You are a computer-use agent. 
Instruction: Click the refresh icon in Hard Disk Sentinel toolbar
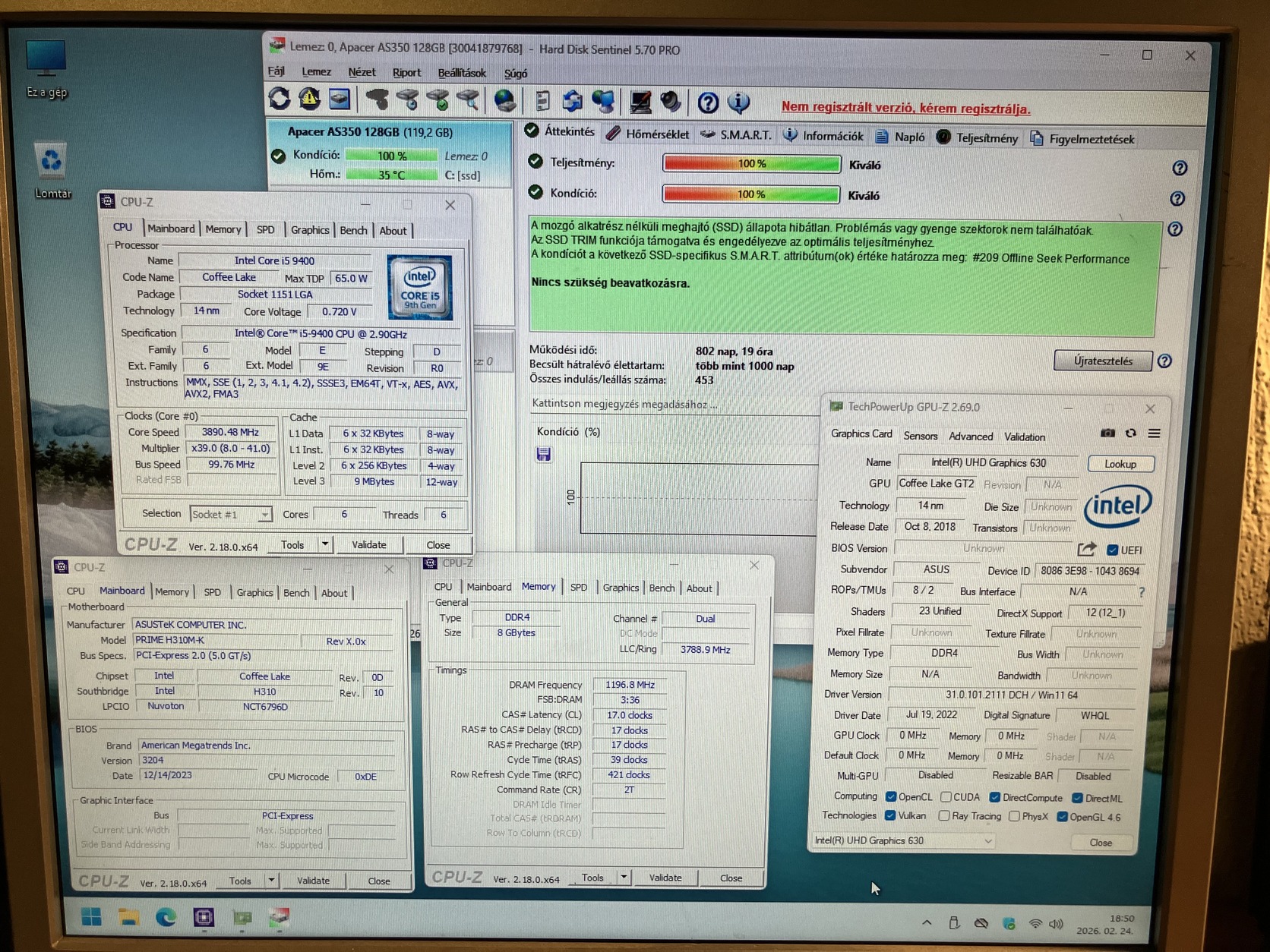coord(280,99)
